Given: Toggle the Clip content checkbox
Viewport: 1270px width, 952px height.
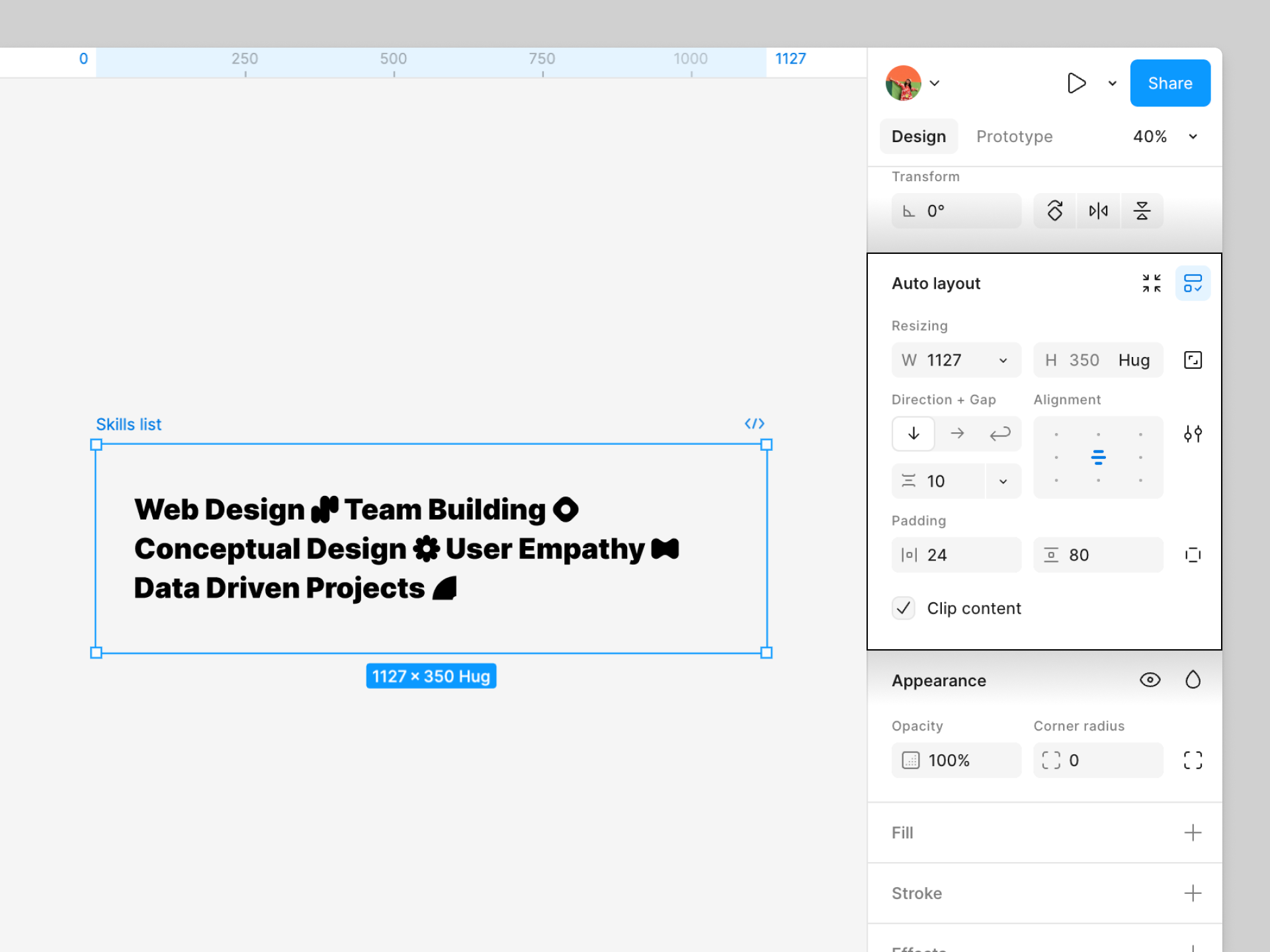Looking at the screenshot, I should 903,608.
